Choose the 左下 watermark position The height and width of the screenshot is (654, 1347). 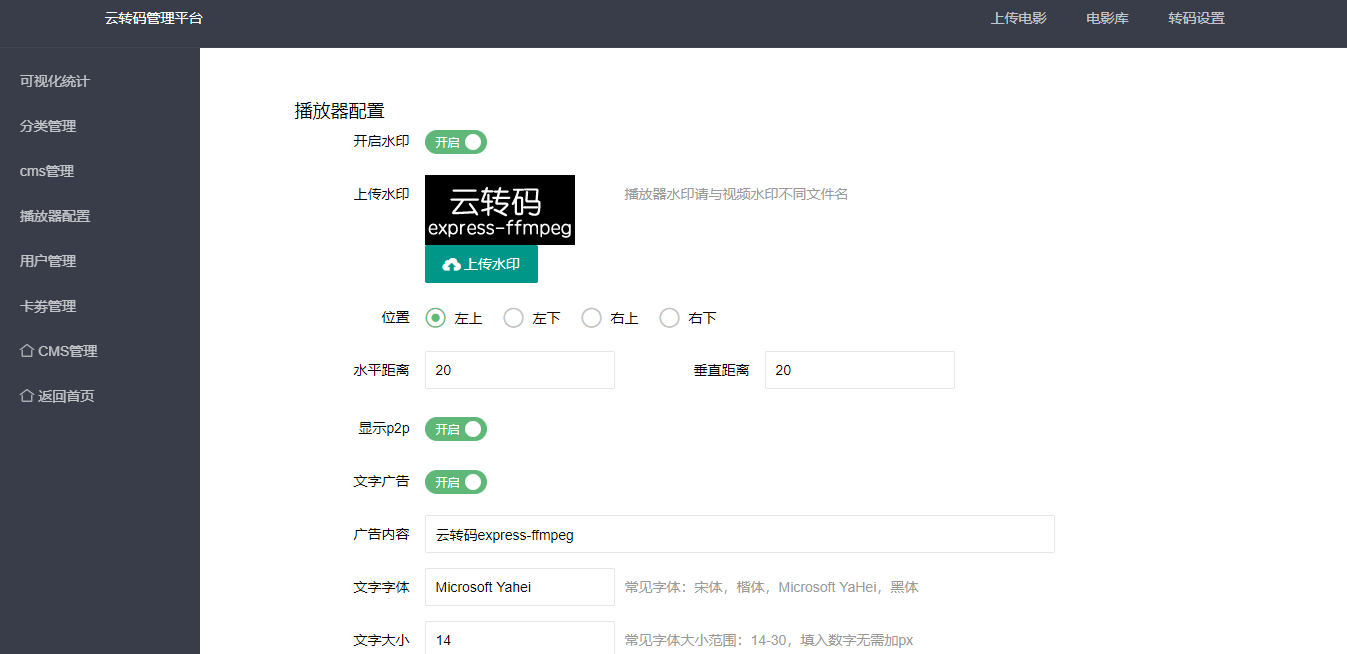[513, 318]
